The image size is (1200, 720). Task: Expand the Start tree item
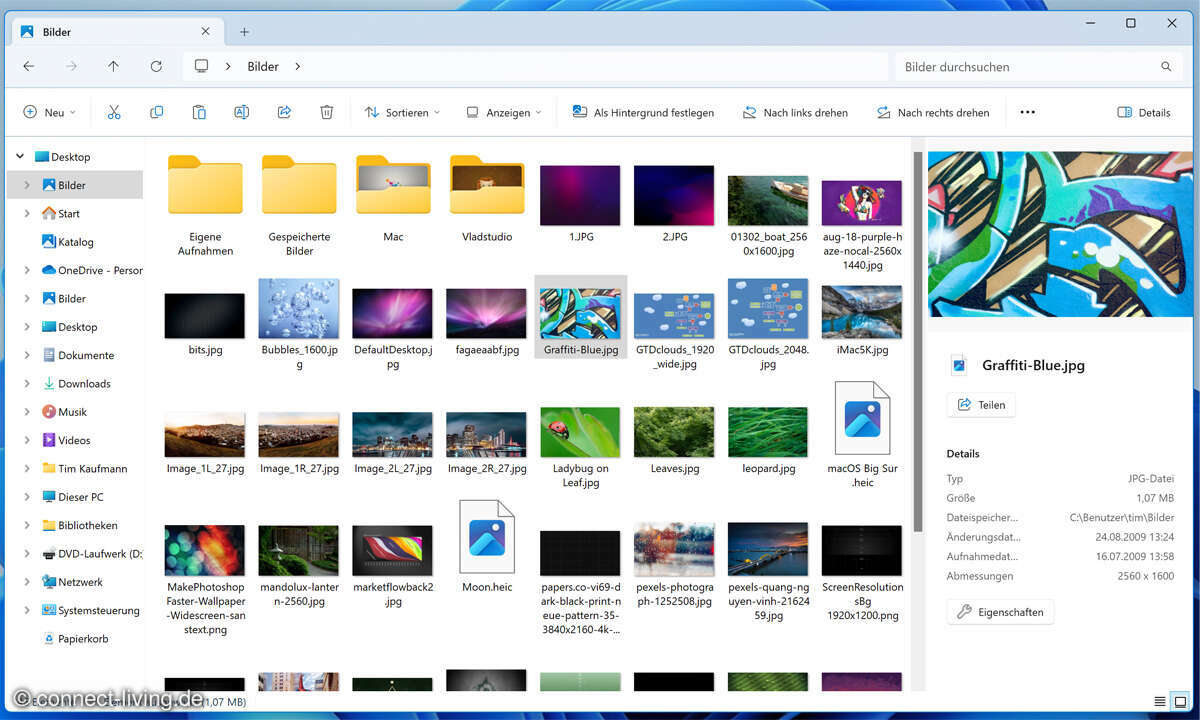point(27,213)
